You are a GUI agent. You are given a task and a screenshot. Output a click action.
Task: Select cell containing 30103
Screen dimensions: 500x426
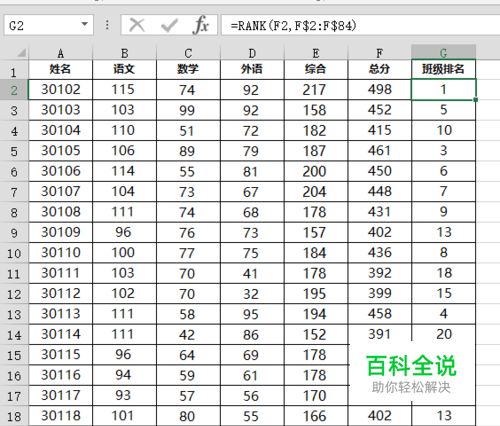pyautogui.click(x=60, y=110)
